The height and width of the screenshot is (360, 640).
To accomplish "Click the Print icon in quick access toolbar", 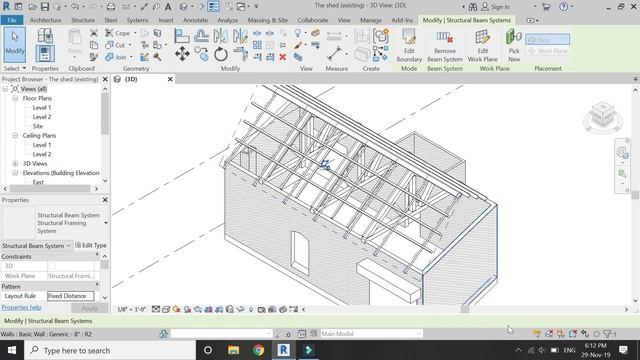I will coord(111,7).
